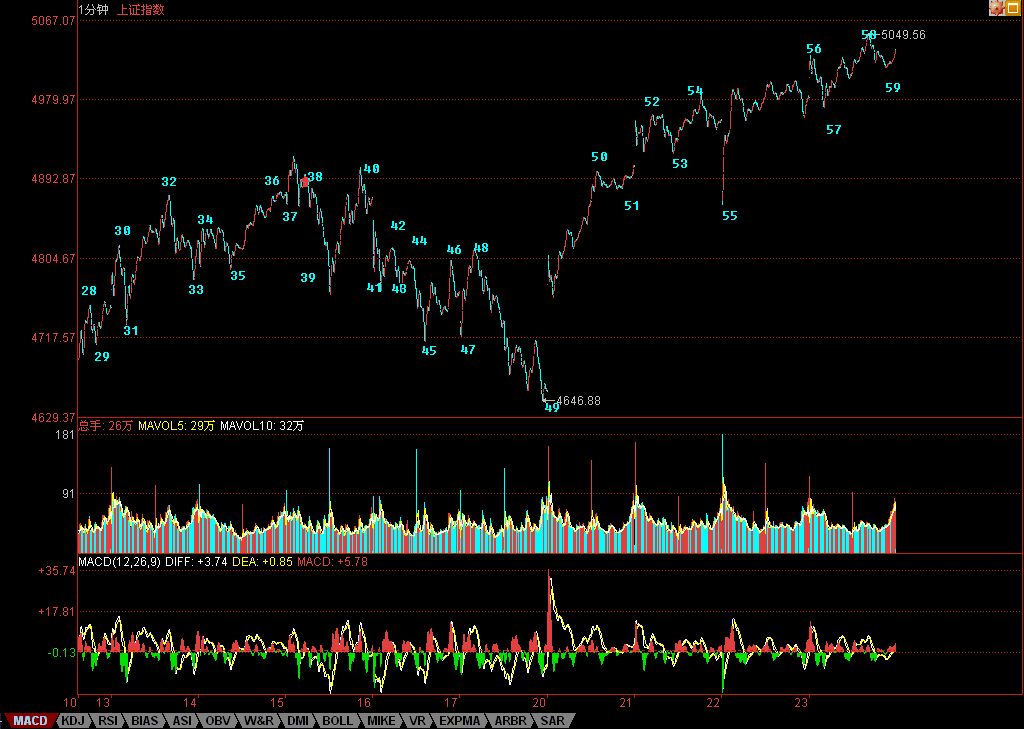
Task: Click the red marker near wave 38
Action: tap(305, 182)
